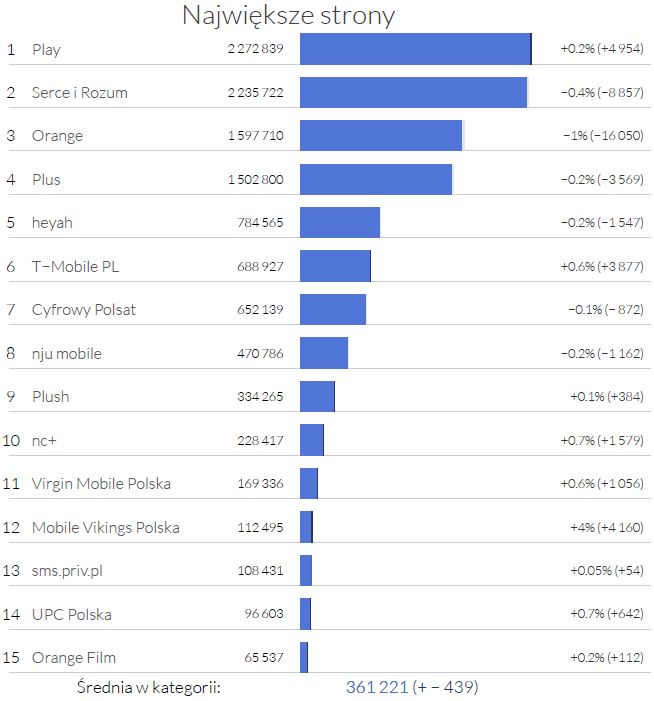Open the Plus page link

pos(46,180)
